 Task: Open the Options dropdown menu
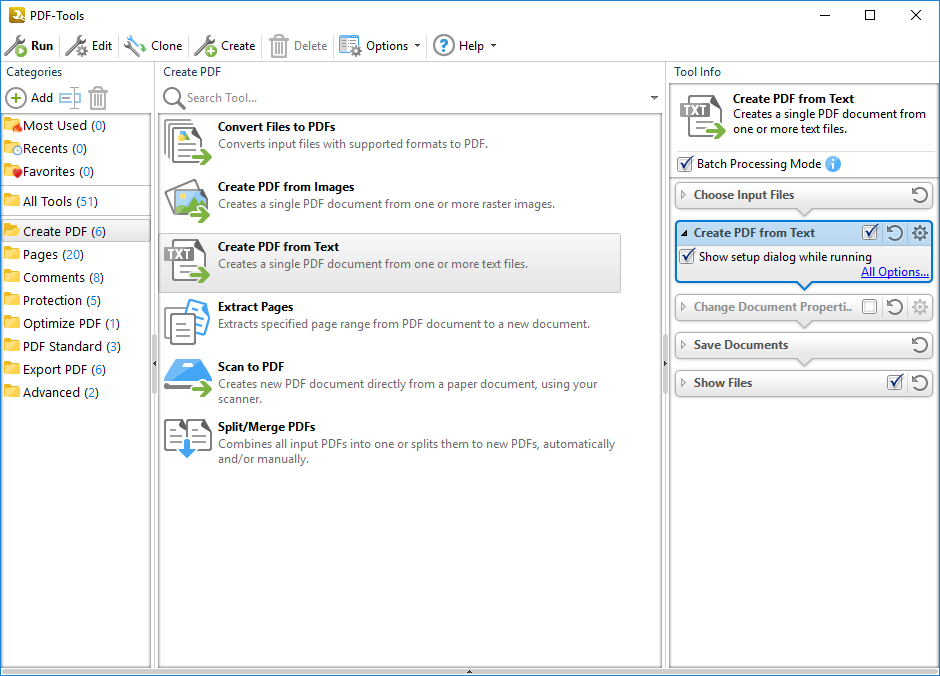click(x=380, y=46)
